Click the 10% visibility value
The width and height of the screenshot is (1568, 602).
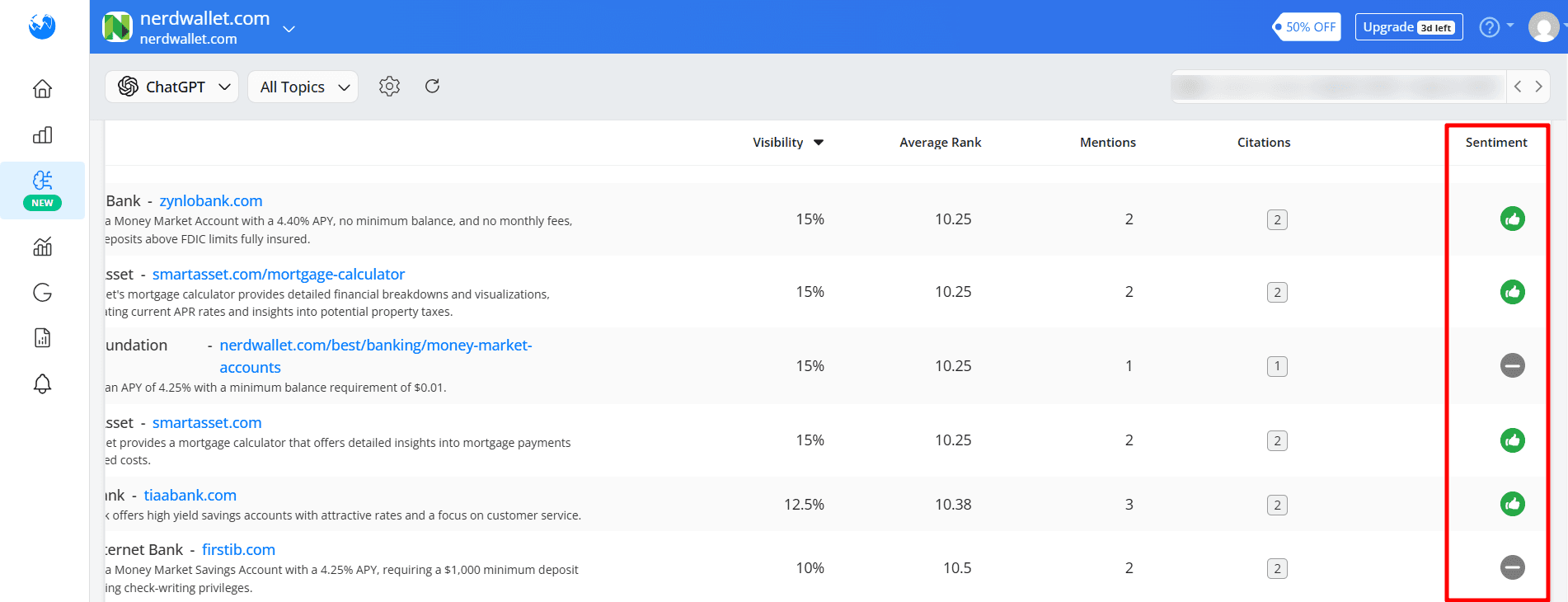click(x=810, y=568)
